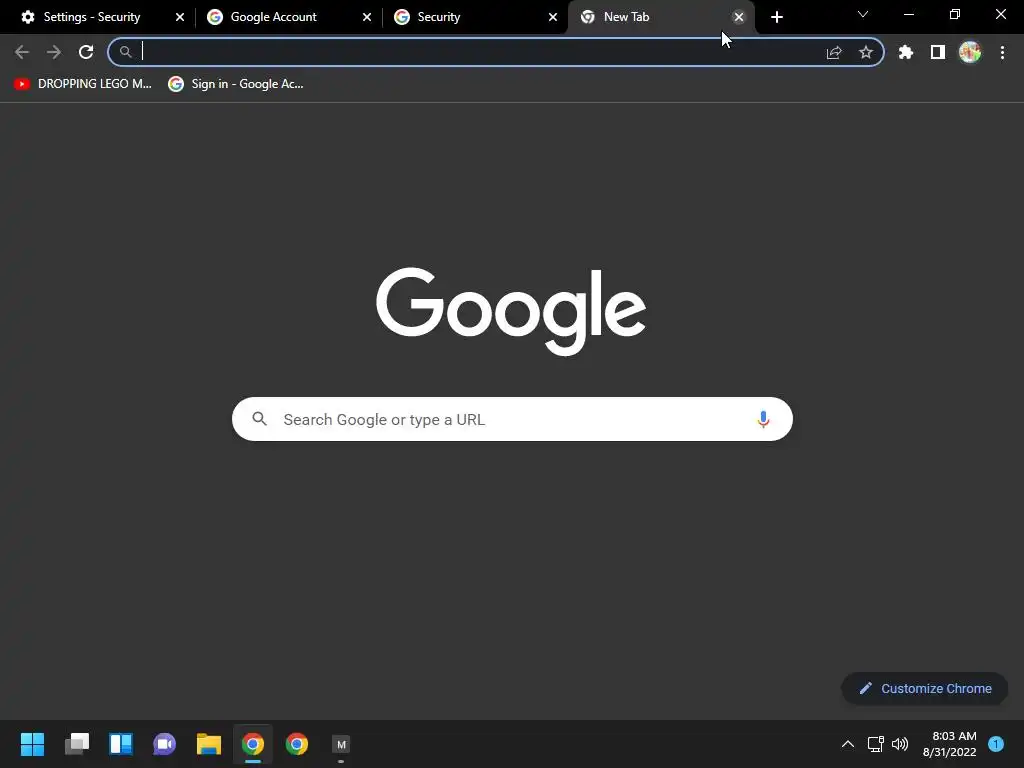This screenshot has width=1024, height=768.
Task: Open the DROPPING LEGO M... bookmark
Action: pyautogui.click(x=83, y=84)
